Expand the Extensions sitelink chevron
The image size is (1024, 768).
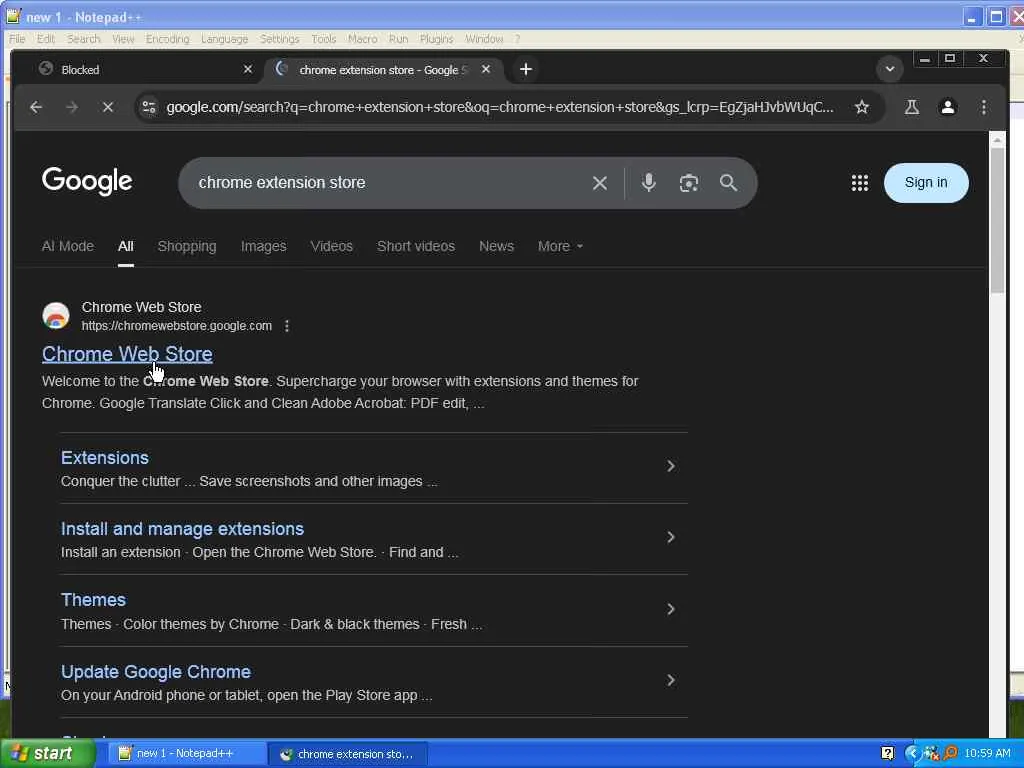[x=671, y=466]
